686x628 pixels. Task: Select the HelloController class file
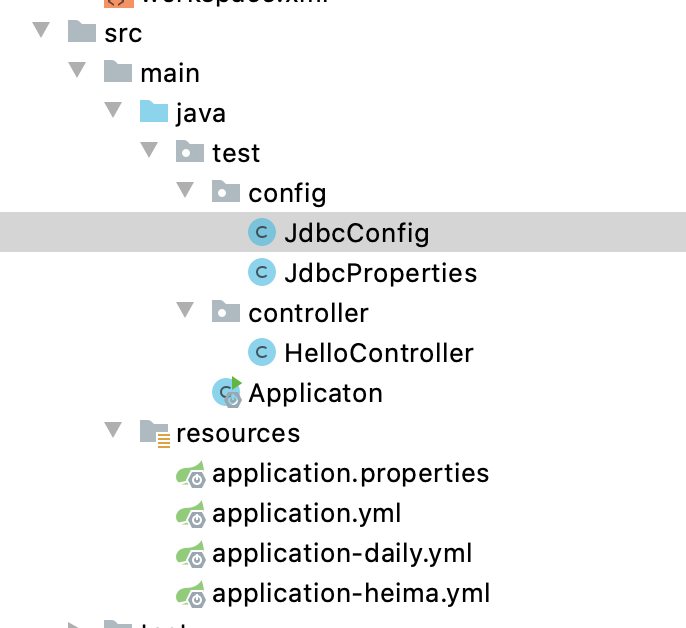[378, 352]
